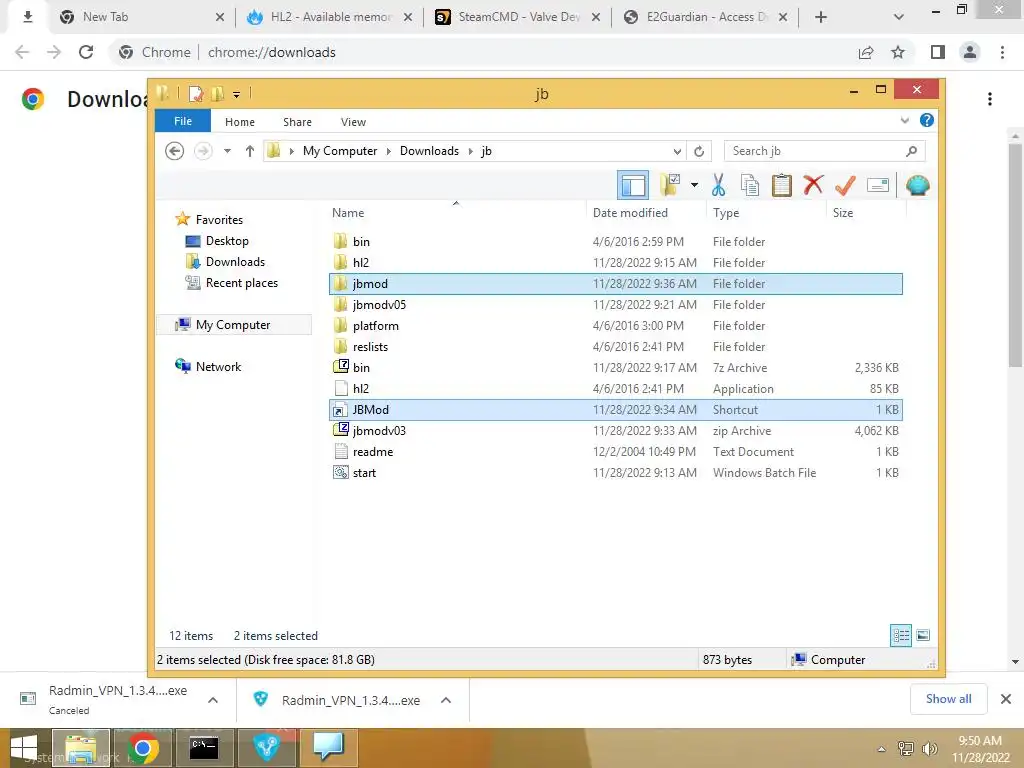This screenshot has width=1024, height=768.
Task: Bookmark this page with star icon
Action: pyautogui.click(x=898, y=52)
